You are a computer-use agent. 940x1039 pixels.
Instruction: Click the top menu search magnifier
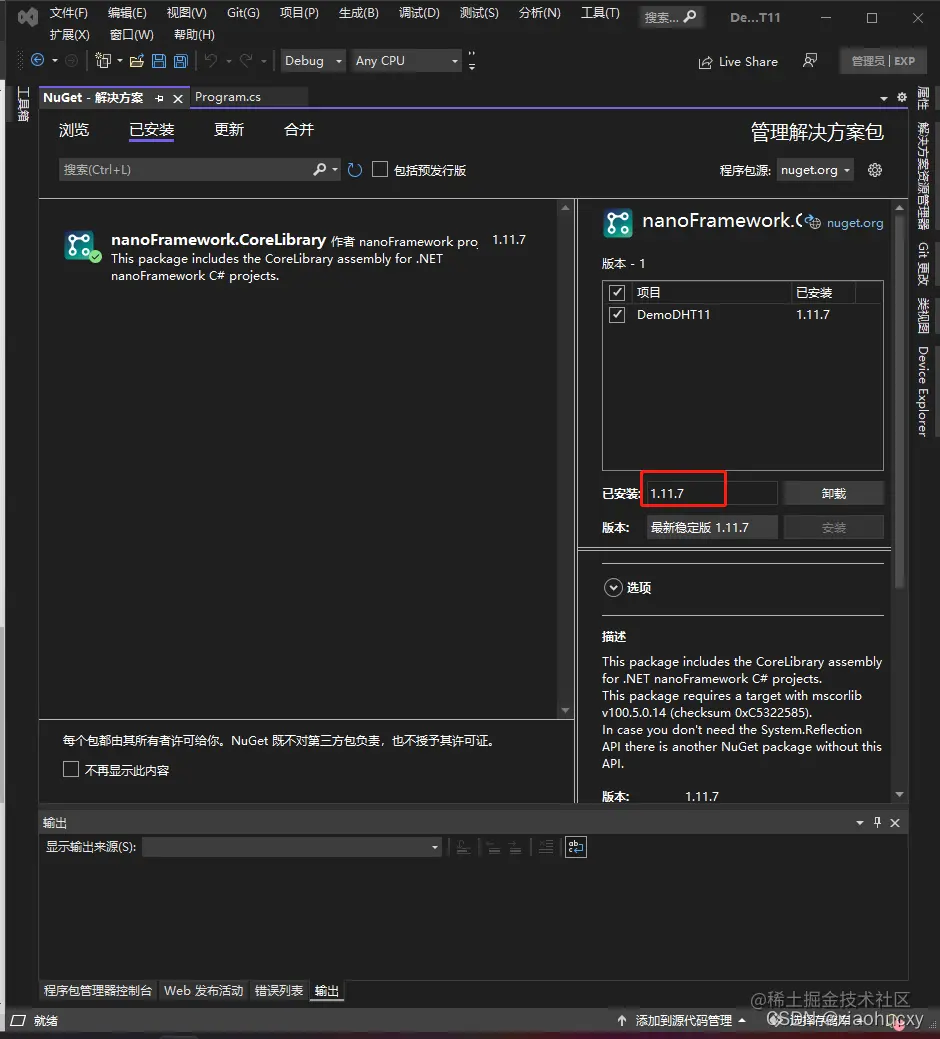[690, 16]
